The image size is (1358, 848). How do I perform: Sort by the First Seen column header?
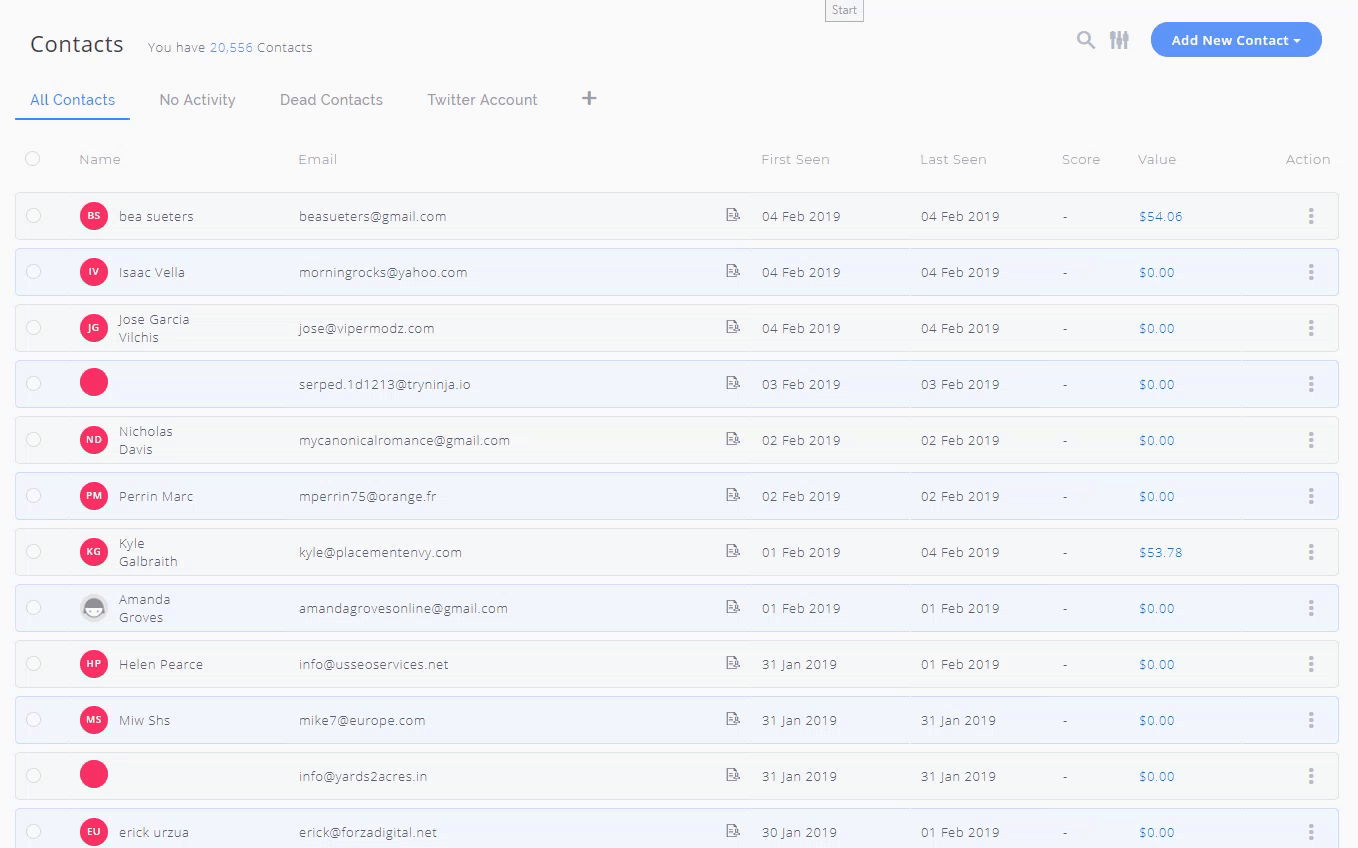795,159
